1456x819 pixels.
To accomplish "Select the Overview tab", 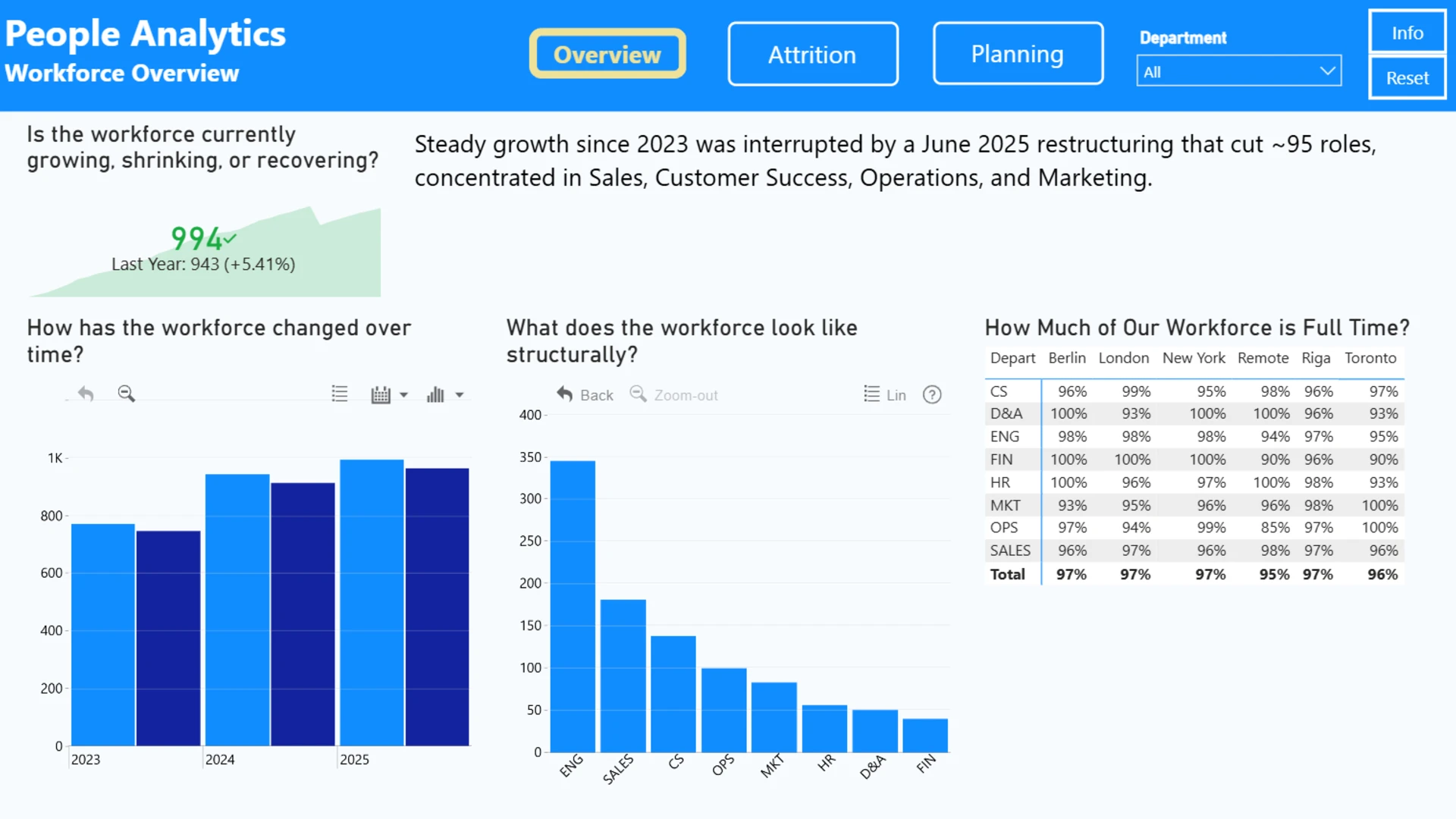I will [x=607, y=54].
